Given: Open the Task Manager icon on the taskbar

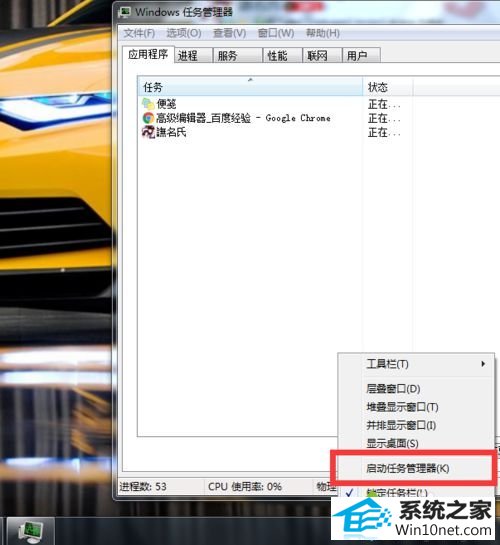Looking at the screenshot, I should (31, 531).
